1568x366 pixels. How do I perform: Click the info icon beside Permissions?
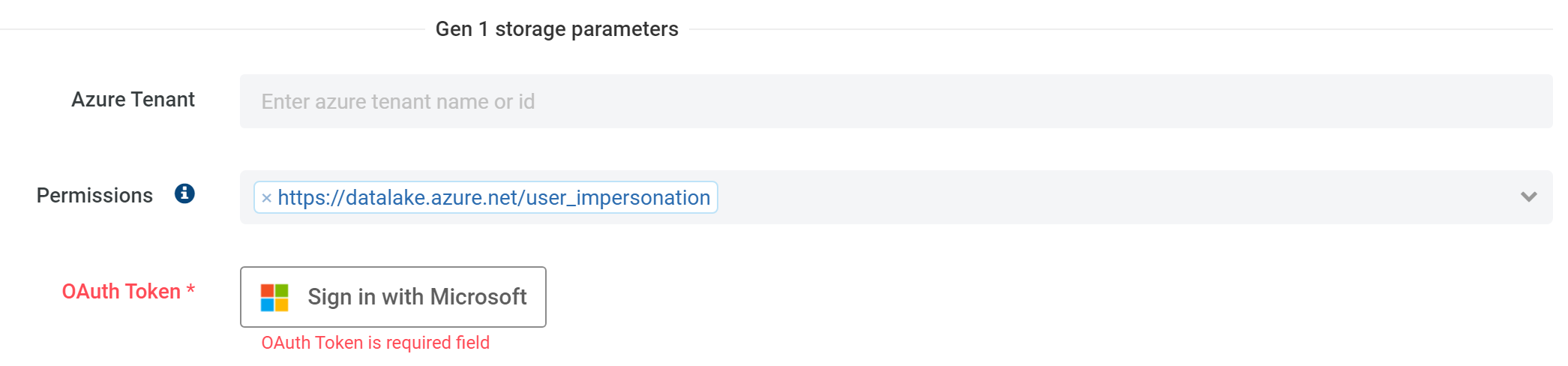[x=184, y=194]
